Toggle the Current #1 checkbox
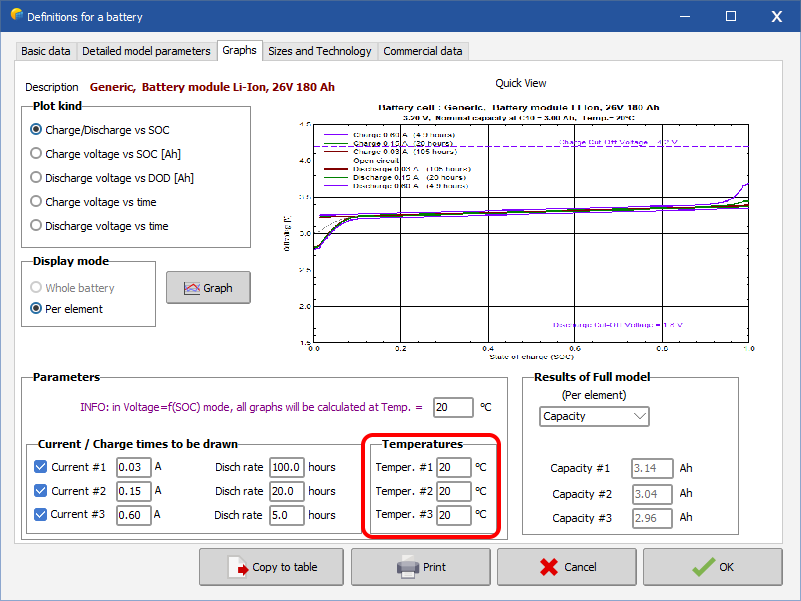The width and height of the screenshot is (801, 601). point(40,467)
